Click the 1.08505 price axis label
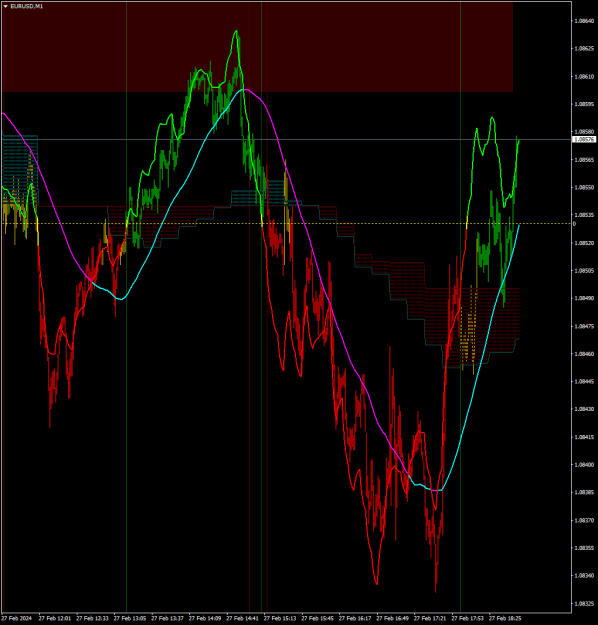Viewport: 598px width, 625px height. click(x=584, y=271)
